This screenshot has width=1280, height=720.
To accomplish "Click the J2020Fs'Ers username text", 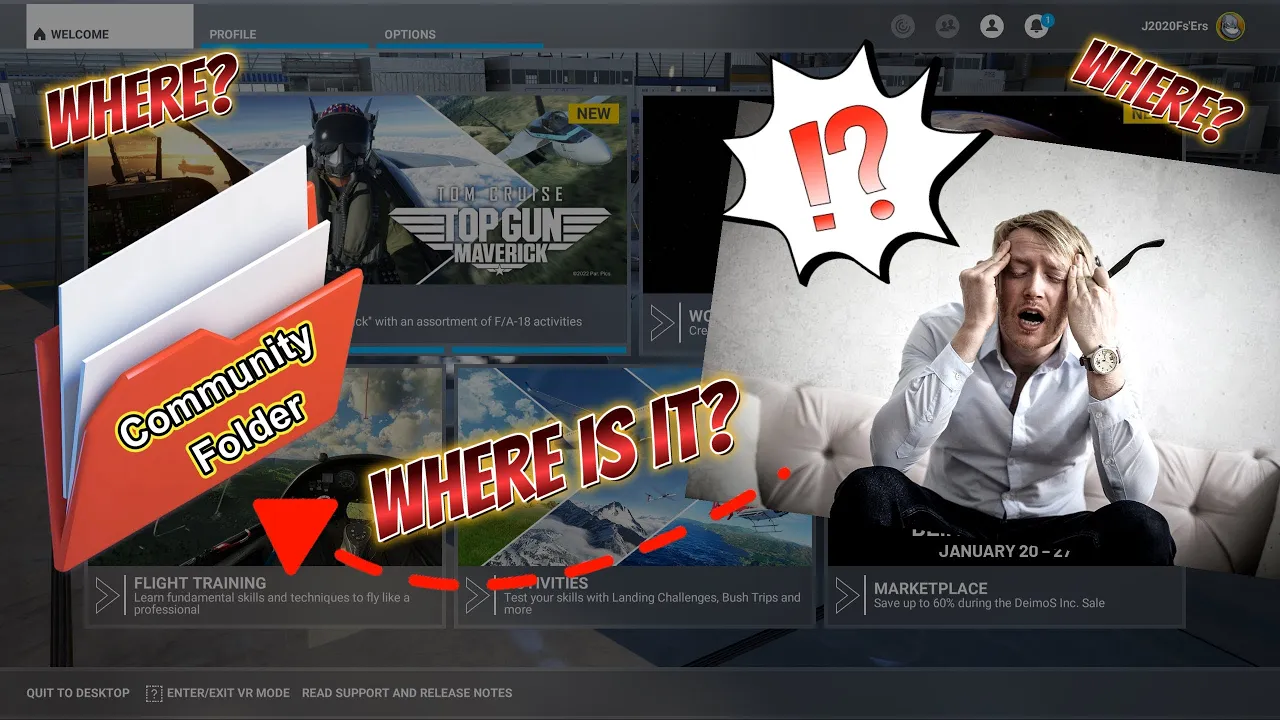I will pyautogui.click(x=1175, y=26).
